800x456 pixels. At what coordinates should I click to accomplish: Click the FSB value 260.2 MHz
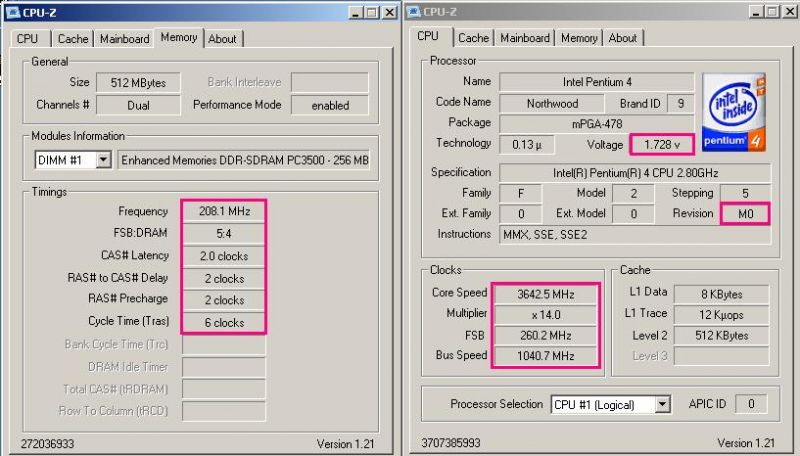[546, 335]
